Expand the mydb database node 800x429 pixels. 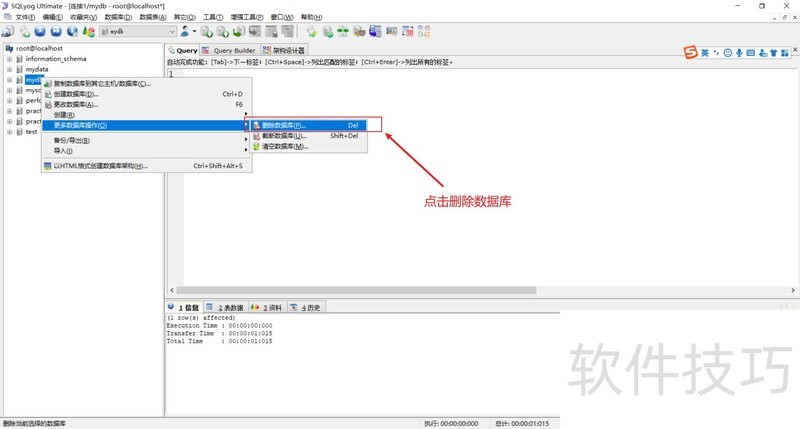pos(9,80)
